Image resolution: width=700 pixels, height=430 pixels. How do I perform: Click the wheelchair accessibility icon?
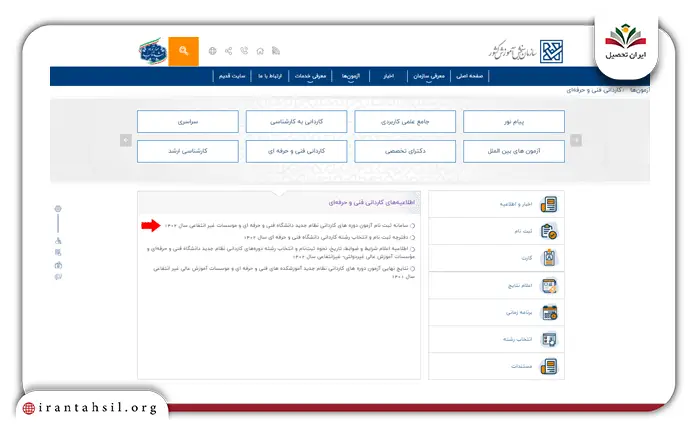click(x=58, y=241)
